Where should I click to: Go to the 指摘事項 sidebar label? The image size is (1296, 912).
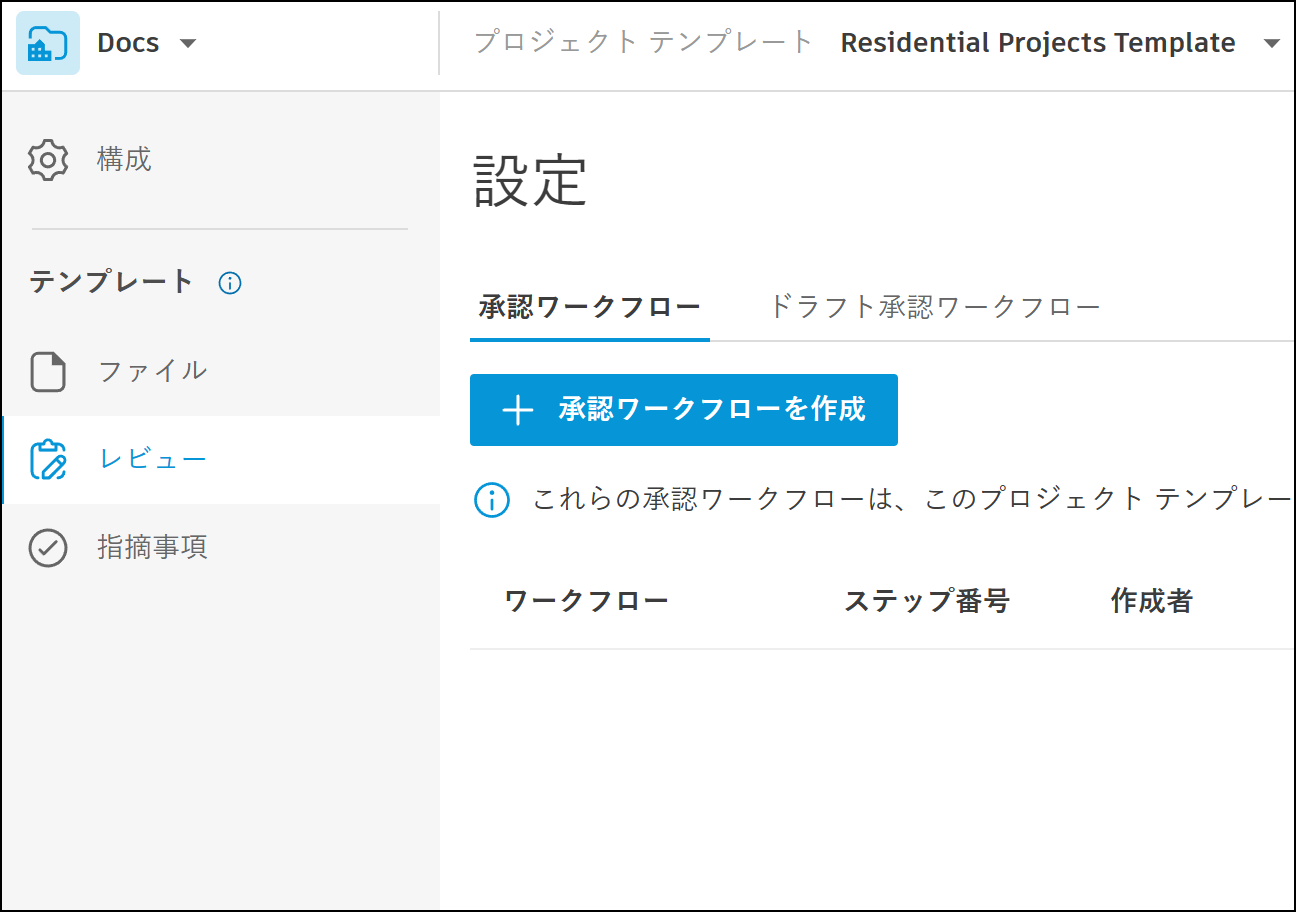coord(152,548)
